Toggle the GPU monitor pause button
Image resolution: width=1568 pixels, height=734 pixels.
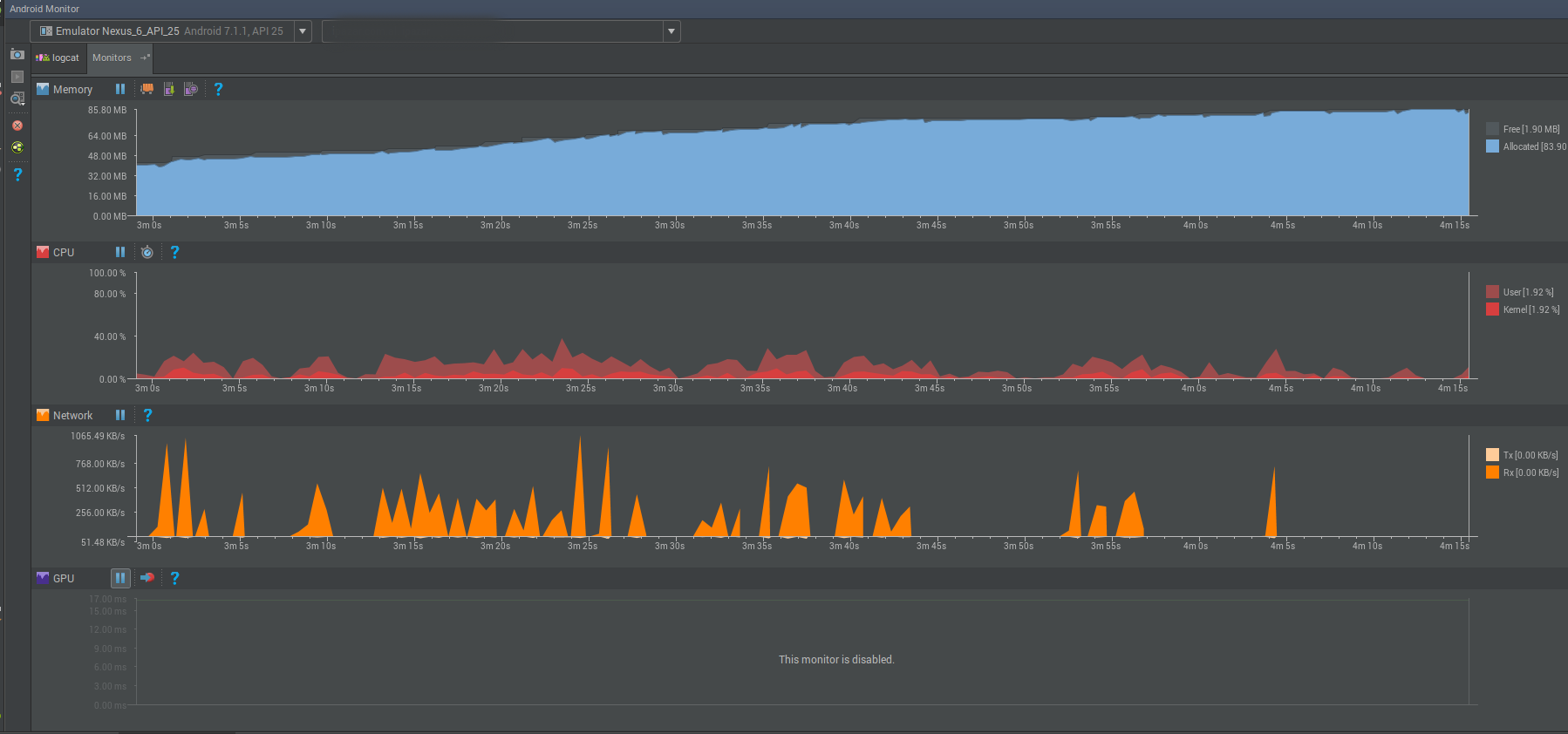point(120,578)
